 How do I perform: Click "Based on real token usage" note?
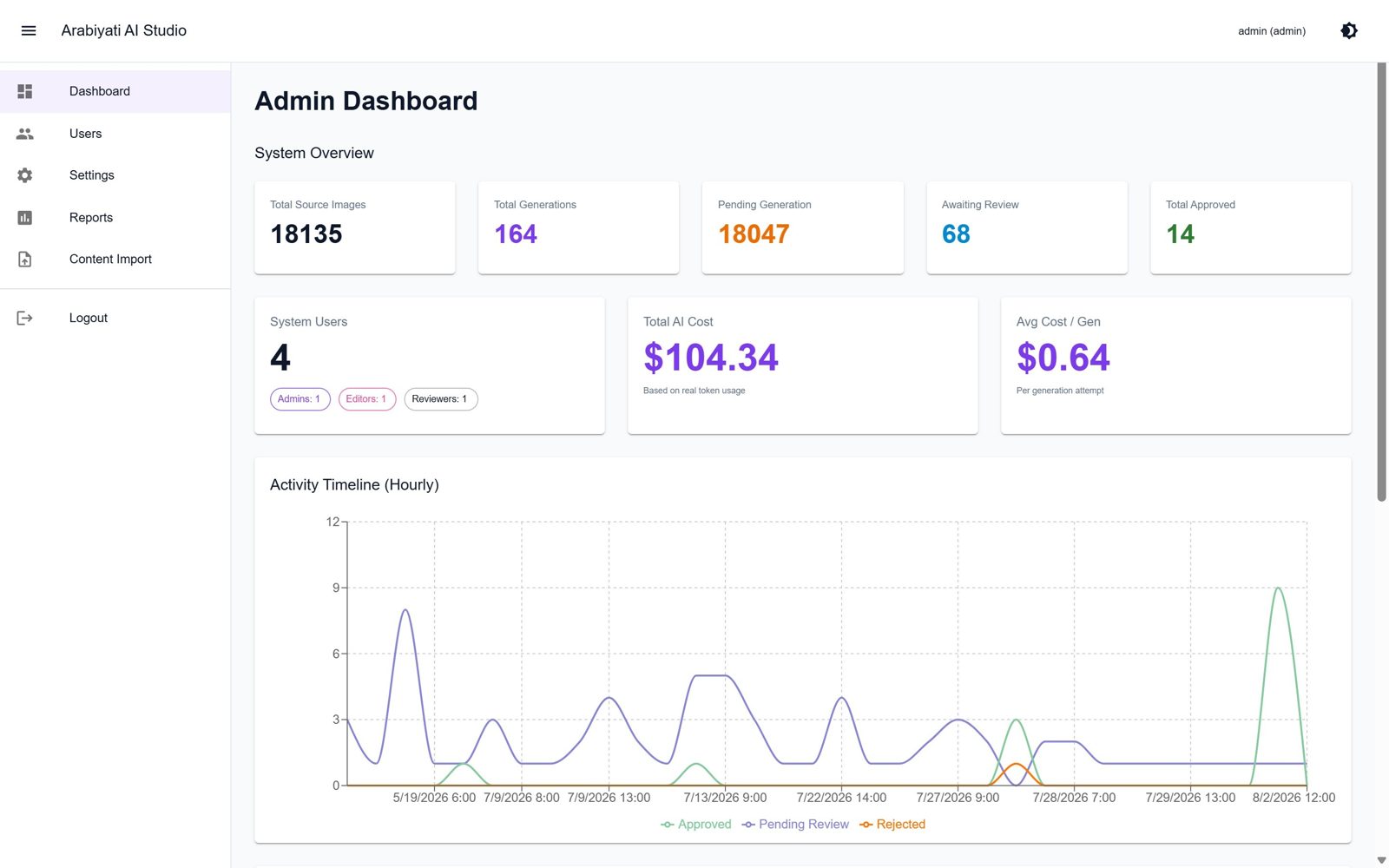694,391
